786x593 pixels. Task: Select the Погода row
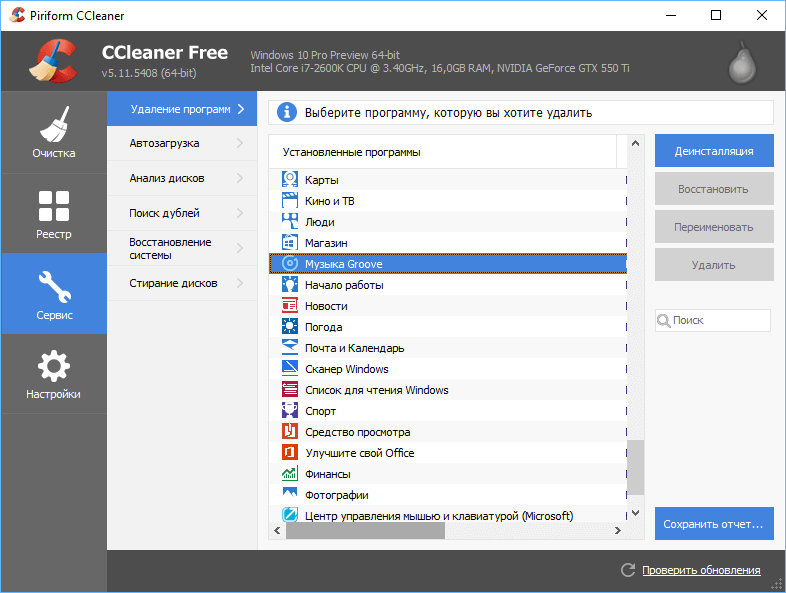click(x=448, y=327)
